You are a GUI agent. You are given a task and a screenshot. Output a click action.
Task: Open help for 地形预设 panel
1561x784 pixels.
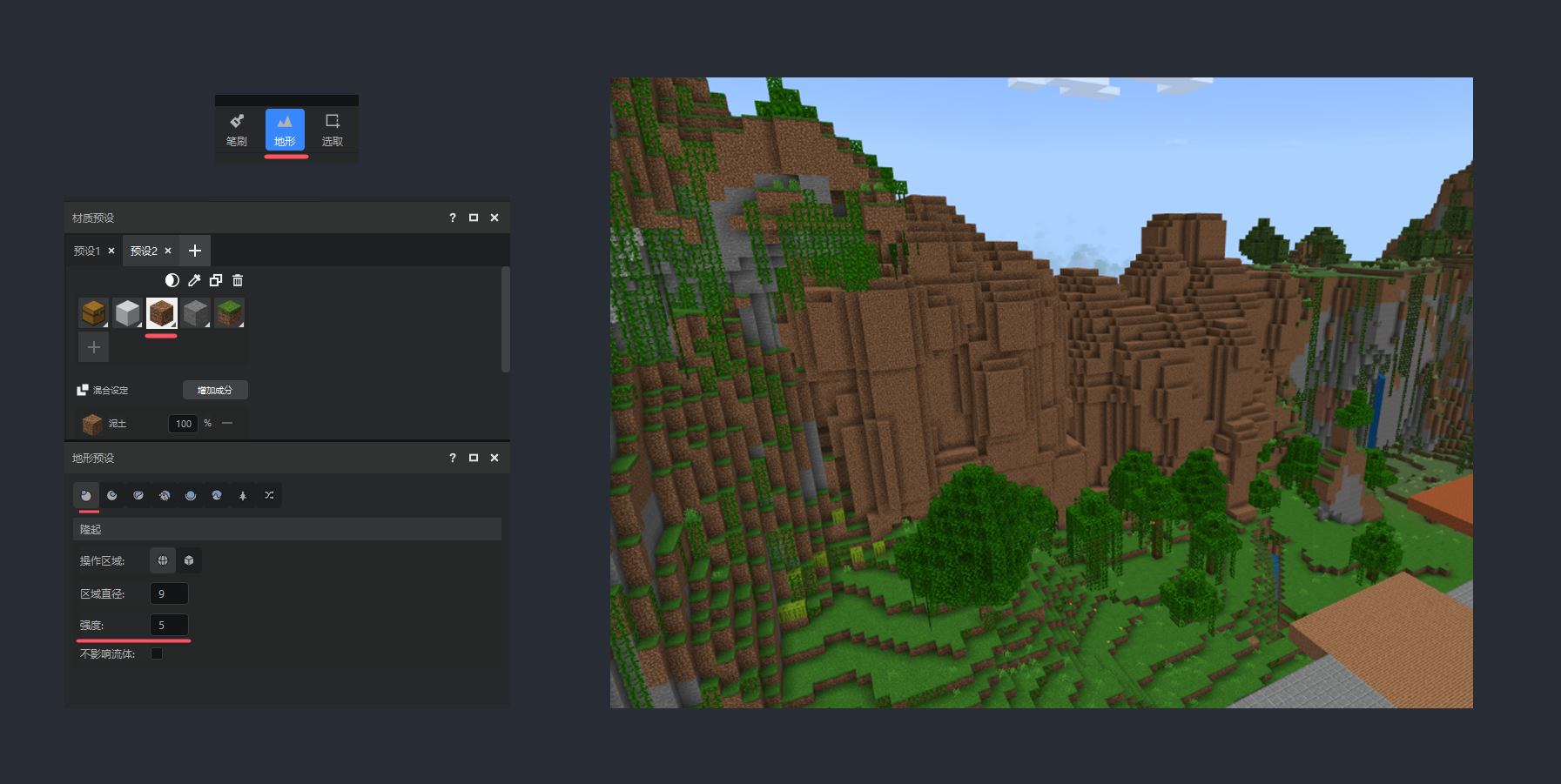[453, 458]
